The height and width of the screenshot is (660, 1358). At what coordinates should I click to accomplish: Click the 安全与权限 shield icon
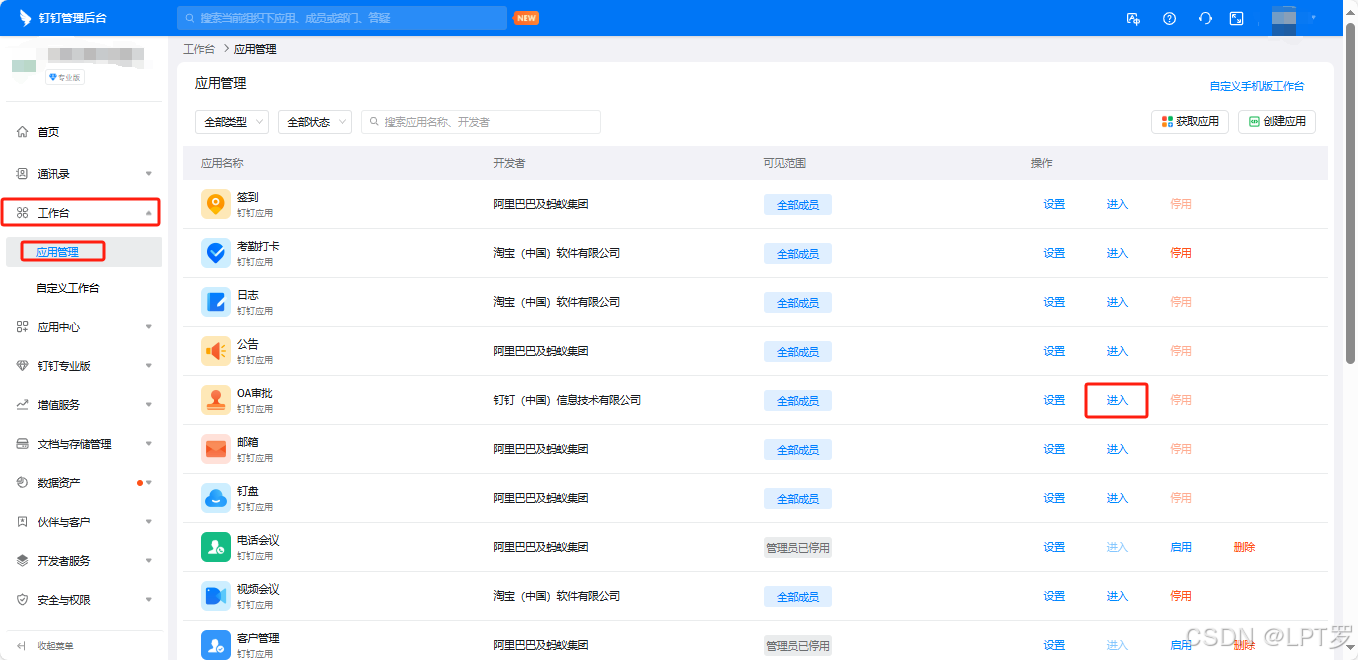22,600
